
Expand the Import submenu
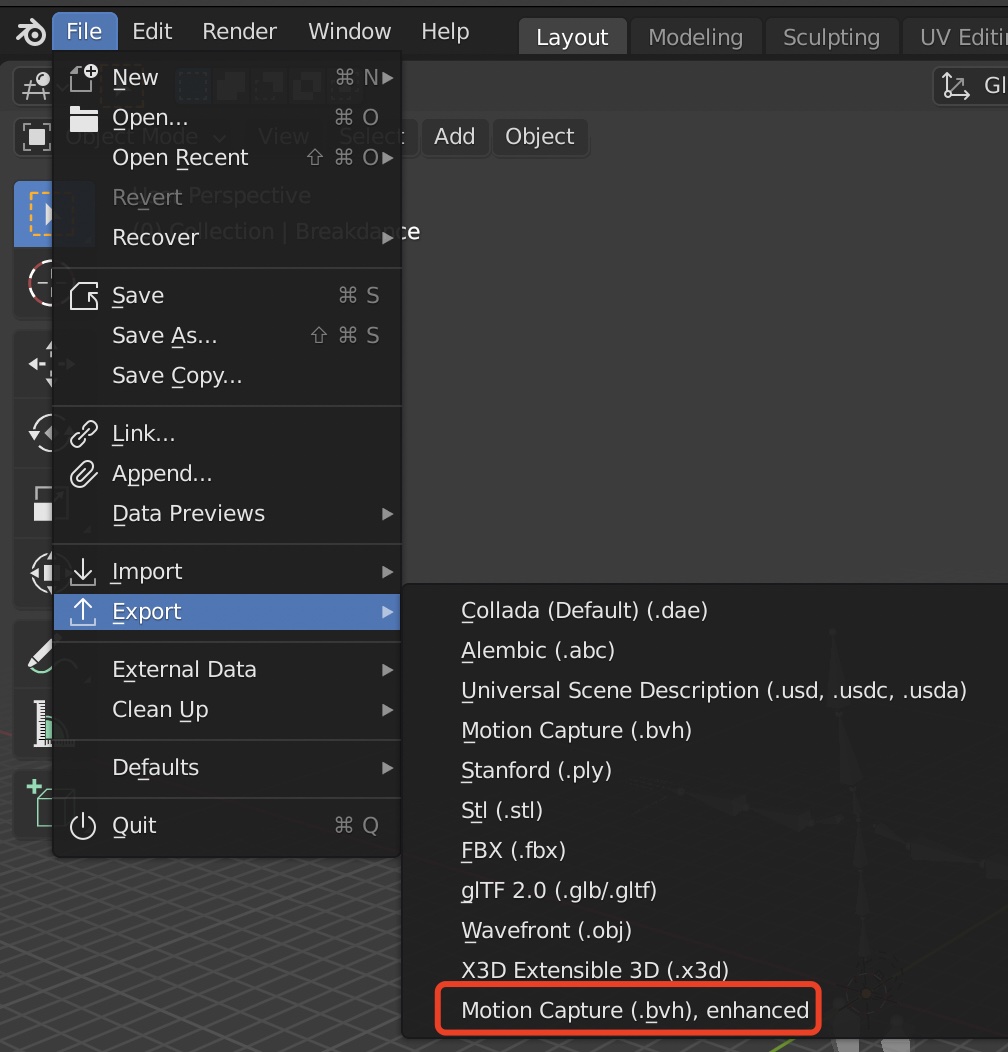click(228, 572)
